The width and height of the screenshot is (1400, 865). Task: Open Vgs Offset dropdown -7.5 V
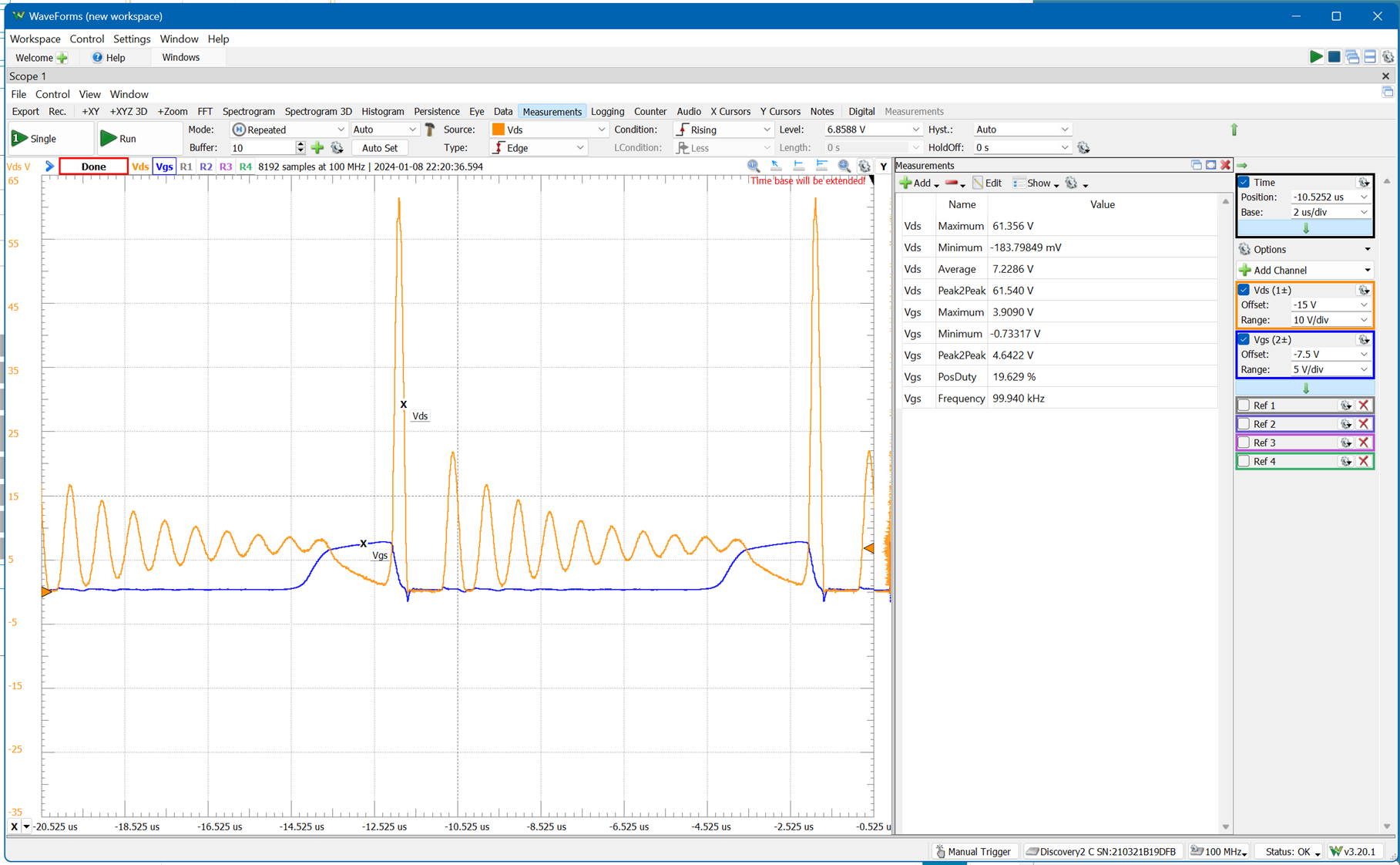1330,355
